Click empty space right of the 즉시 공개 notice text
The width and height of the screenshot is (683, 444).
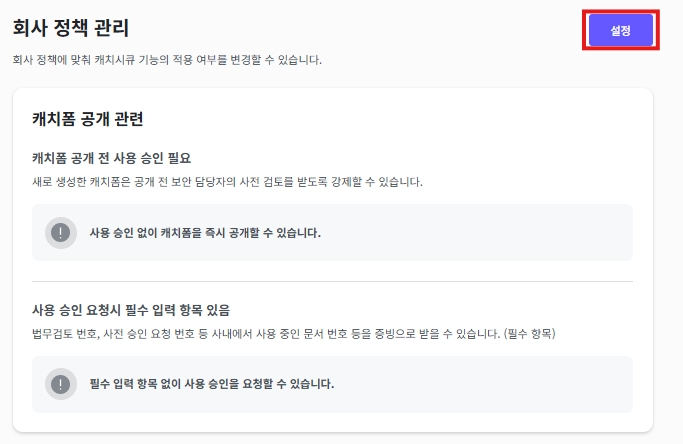tap(480, 232)
